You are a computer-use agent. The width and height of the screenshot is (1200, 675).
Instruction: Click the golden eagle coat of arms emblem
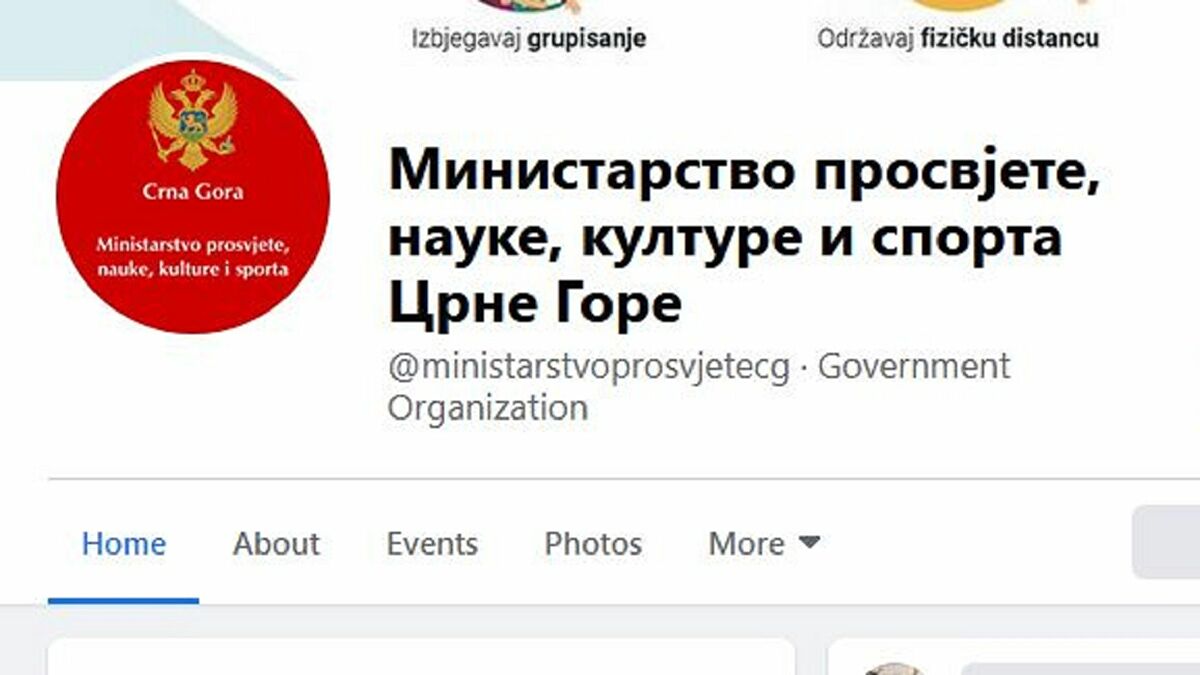coord(193,119)
